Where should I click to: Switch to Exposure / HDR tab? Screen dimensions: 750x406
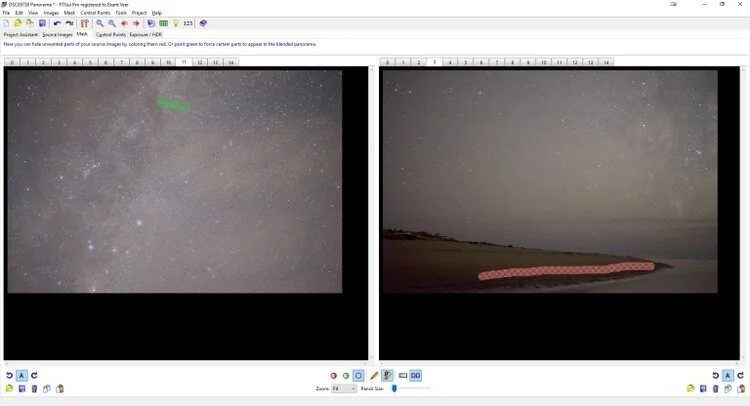[x=146, y=34]
